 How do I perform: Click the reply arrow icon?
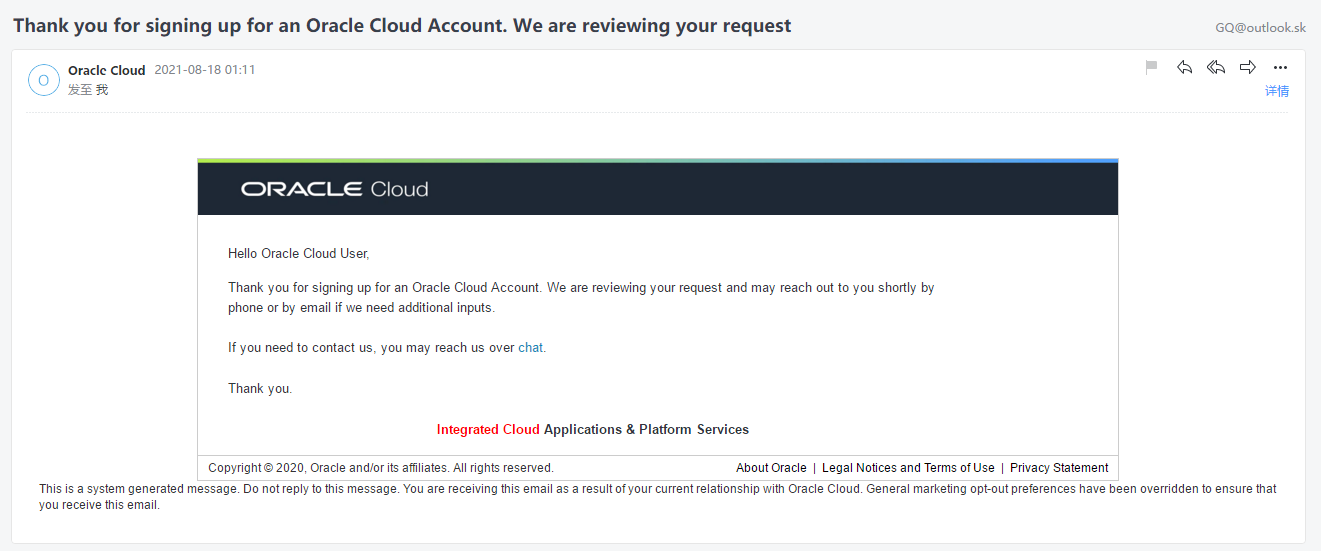pyautogui.click(x=1184, y=67)
